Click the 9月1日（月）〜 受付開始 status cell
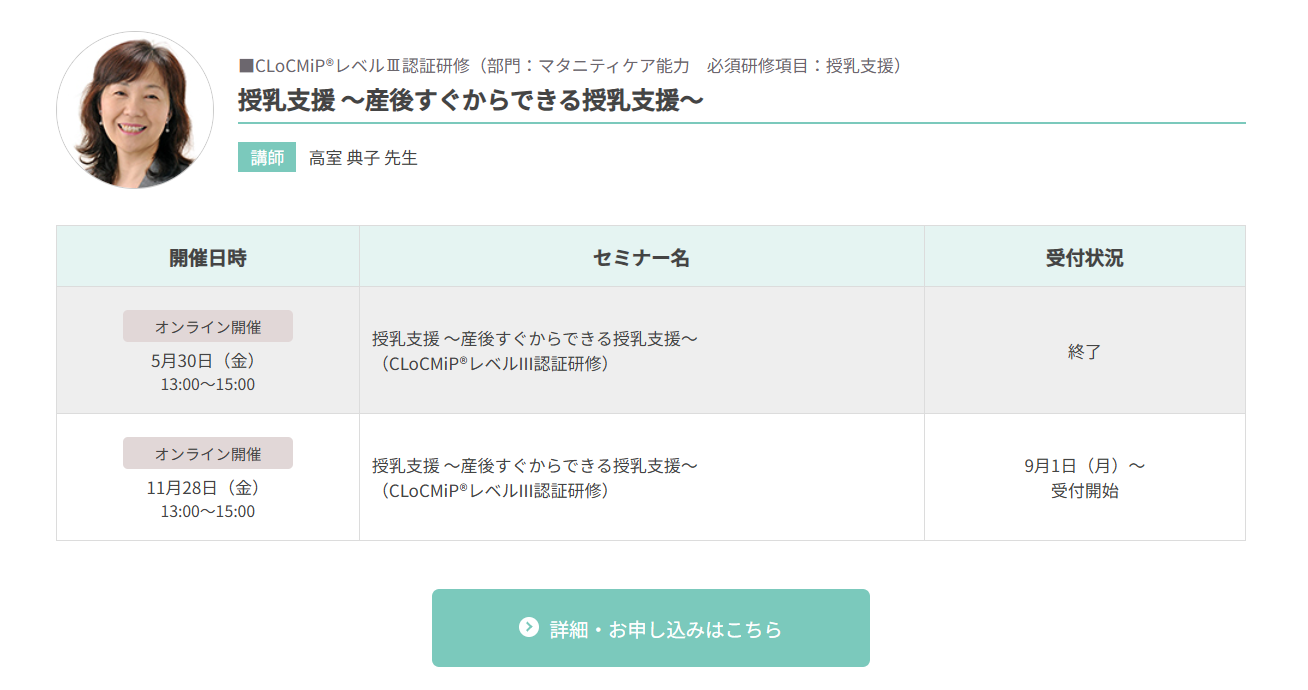Viewport: 1308px width, 690px height. (1085, 478)
